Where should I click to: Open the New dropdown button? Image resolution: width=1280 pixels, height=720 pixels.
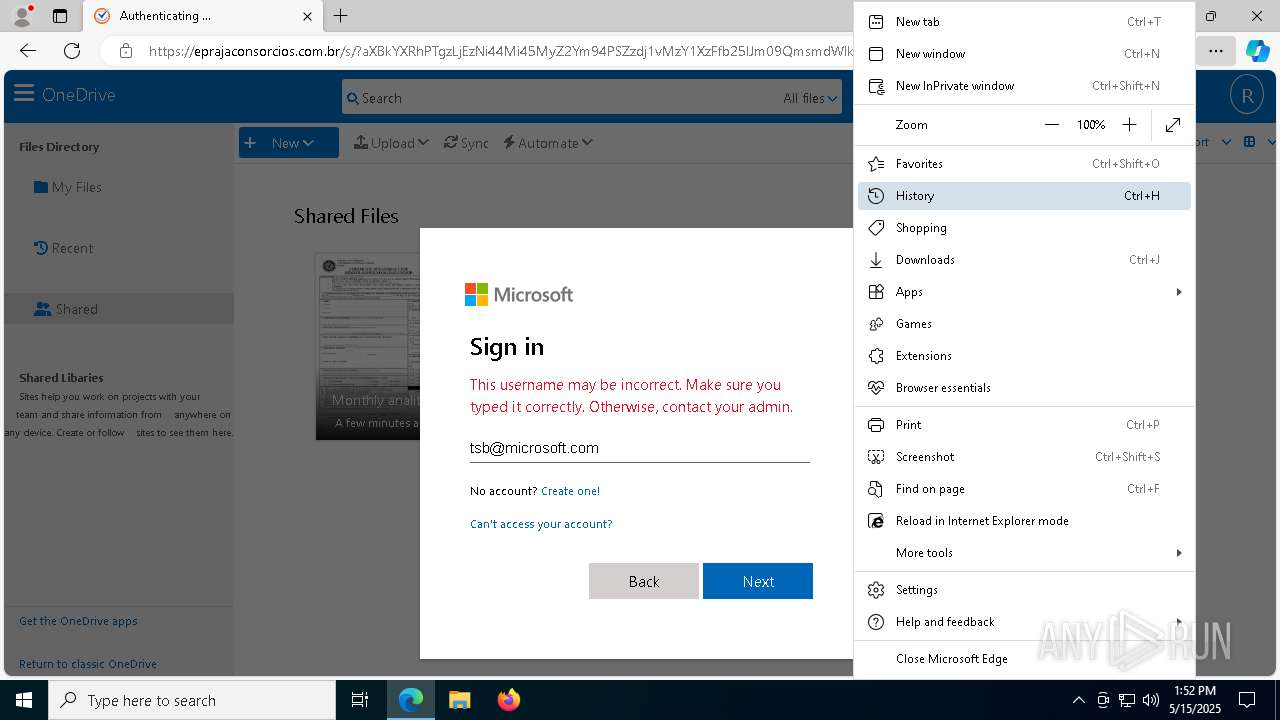coord(289,143)
